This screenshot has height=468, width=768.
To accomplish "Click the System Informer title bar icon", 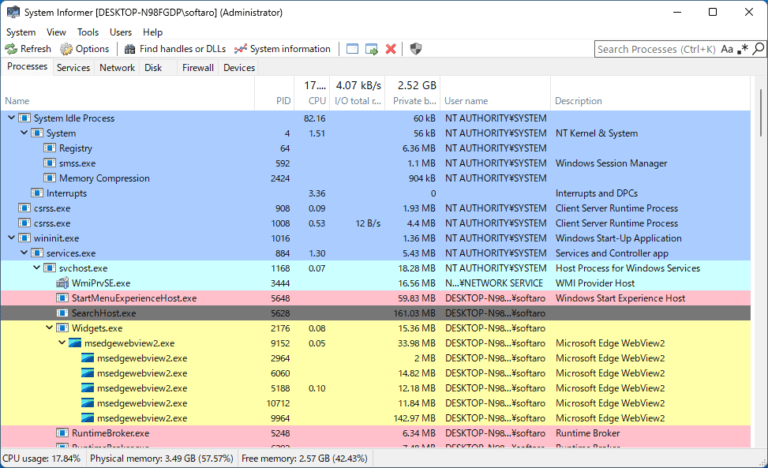I will pos(13,12).
